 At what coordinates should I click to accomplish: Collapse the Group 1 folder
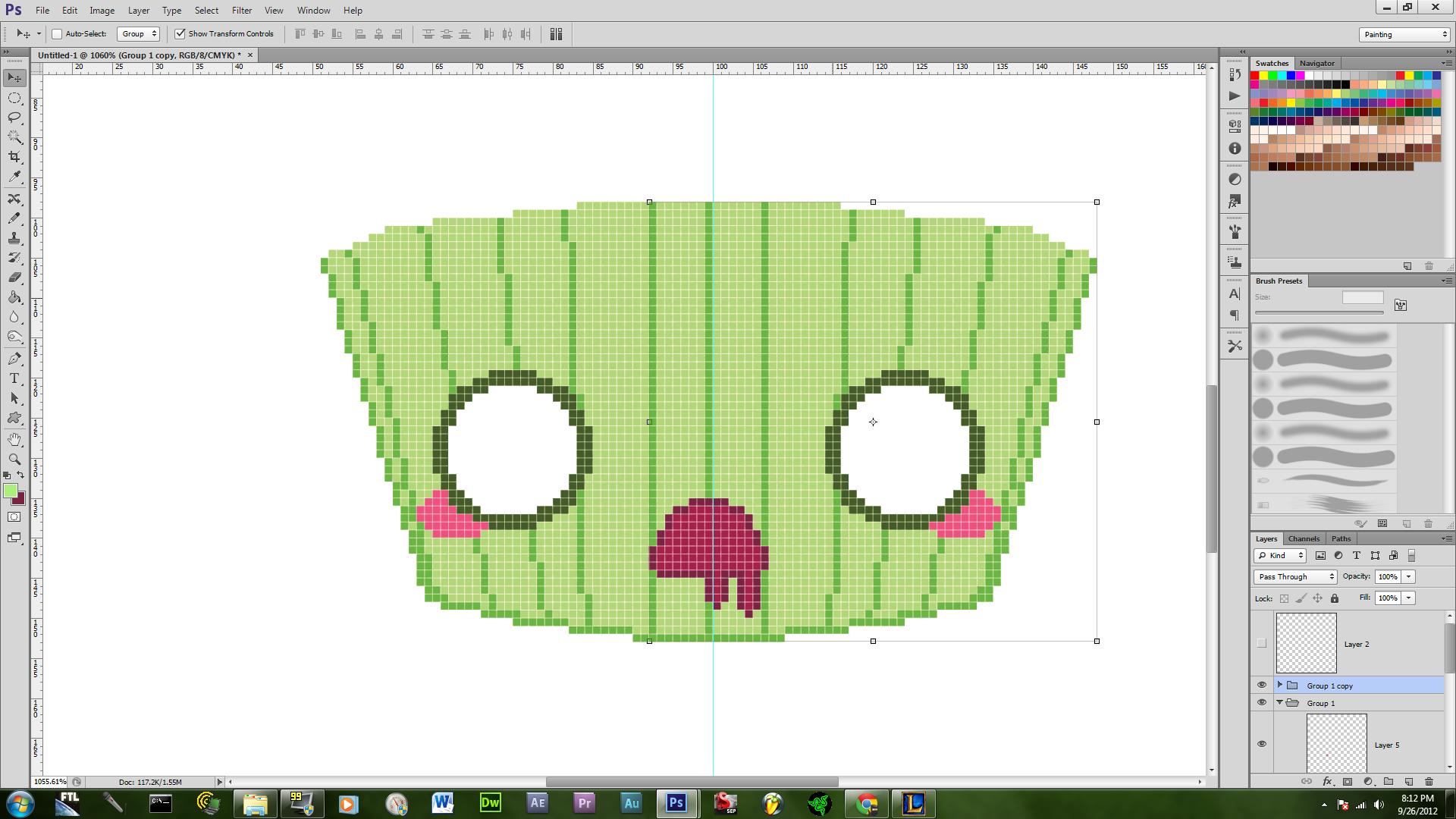1280,703
